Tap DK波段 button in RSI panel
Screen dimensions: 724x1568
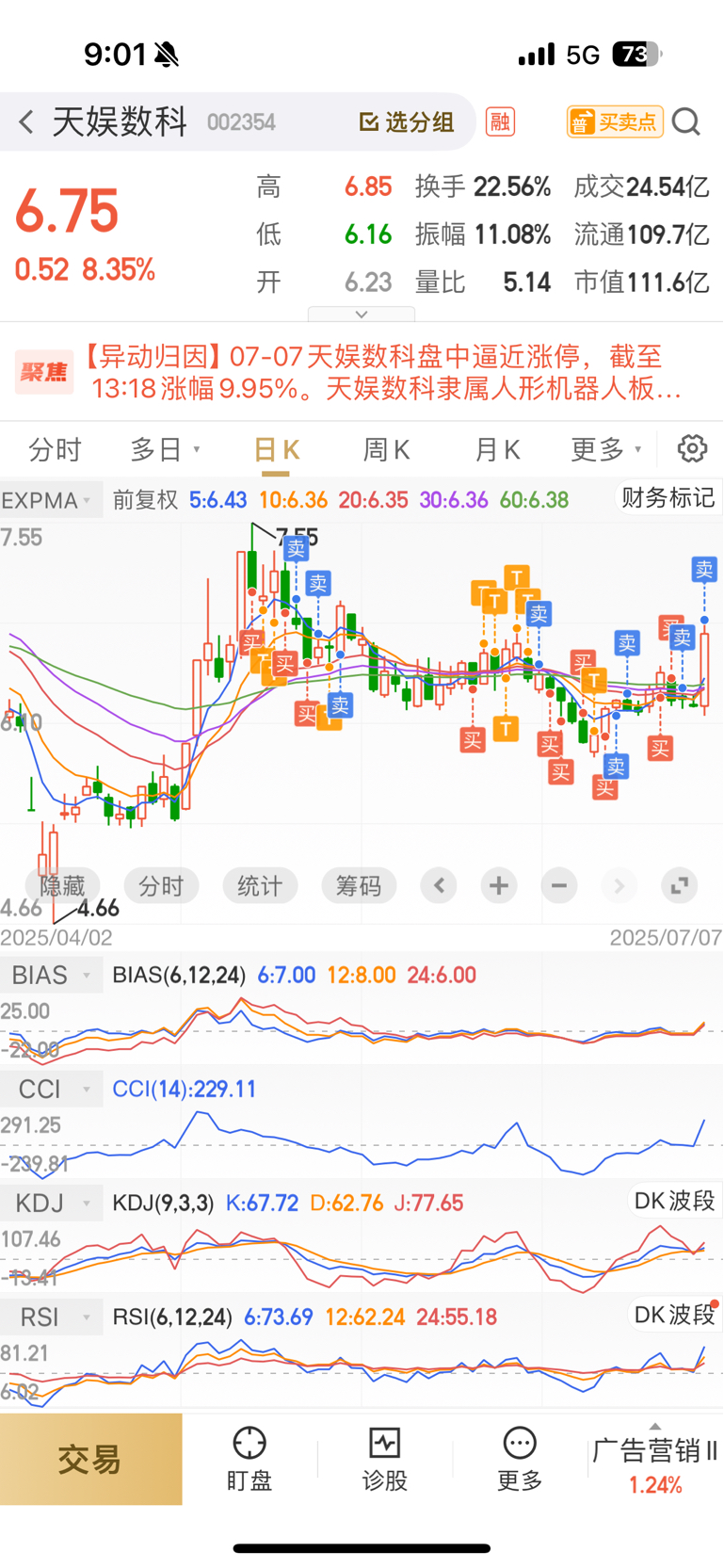[x=674, y=1315]
